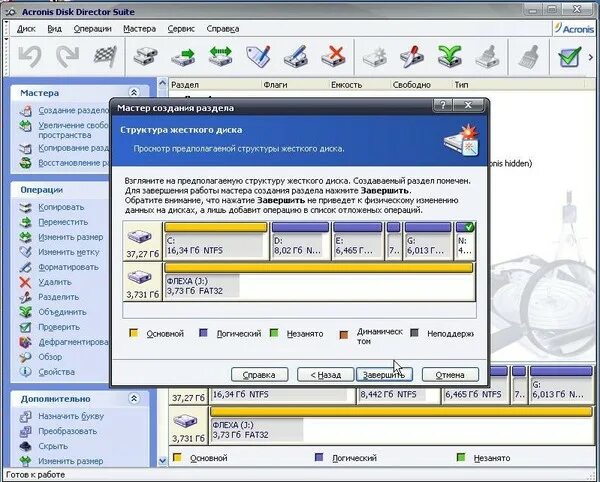Click Переместить in Операции sidebar
600x482 pixels.
63,222
